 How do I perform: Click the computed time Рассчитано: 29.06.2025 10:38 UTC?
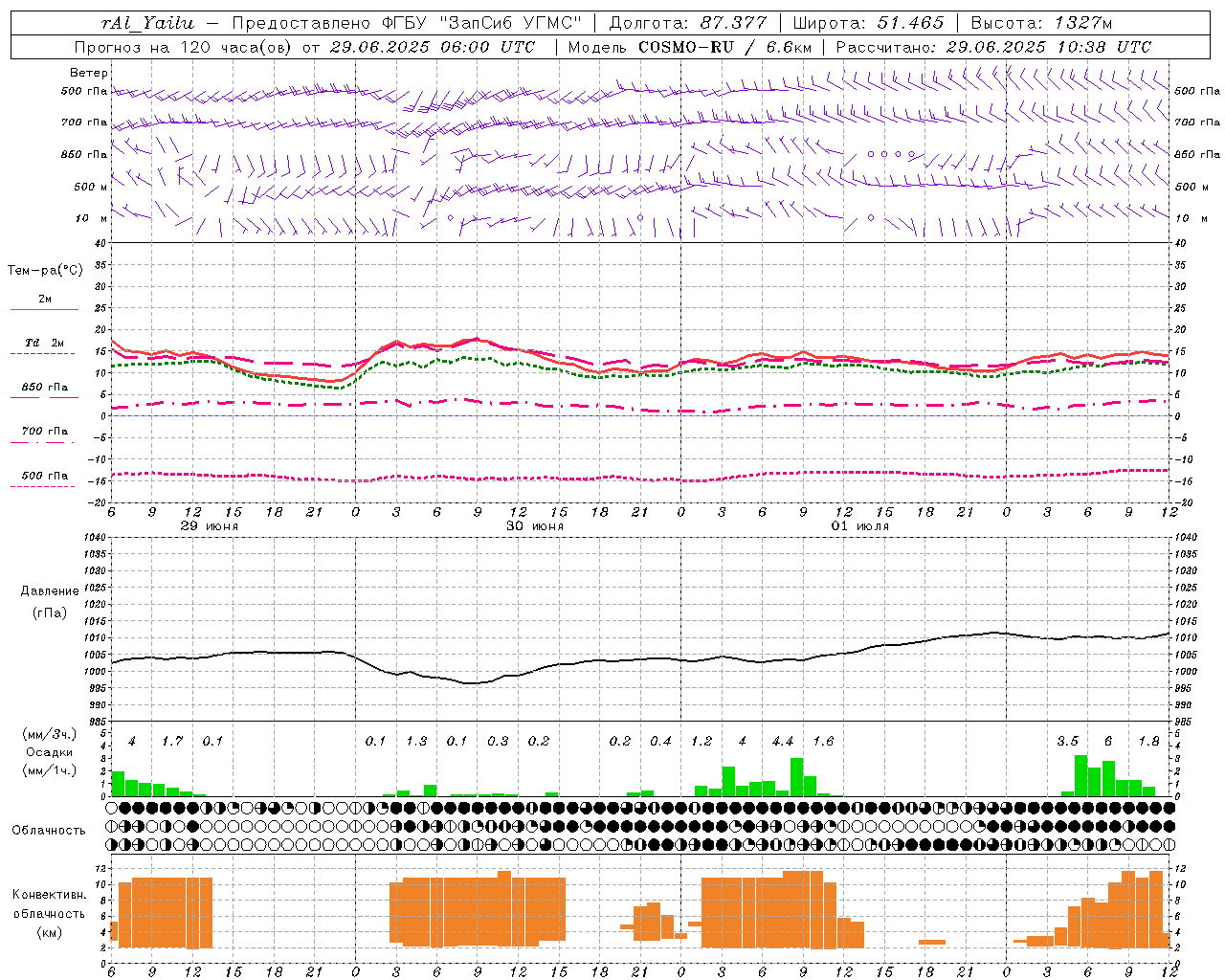993,47
